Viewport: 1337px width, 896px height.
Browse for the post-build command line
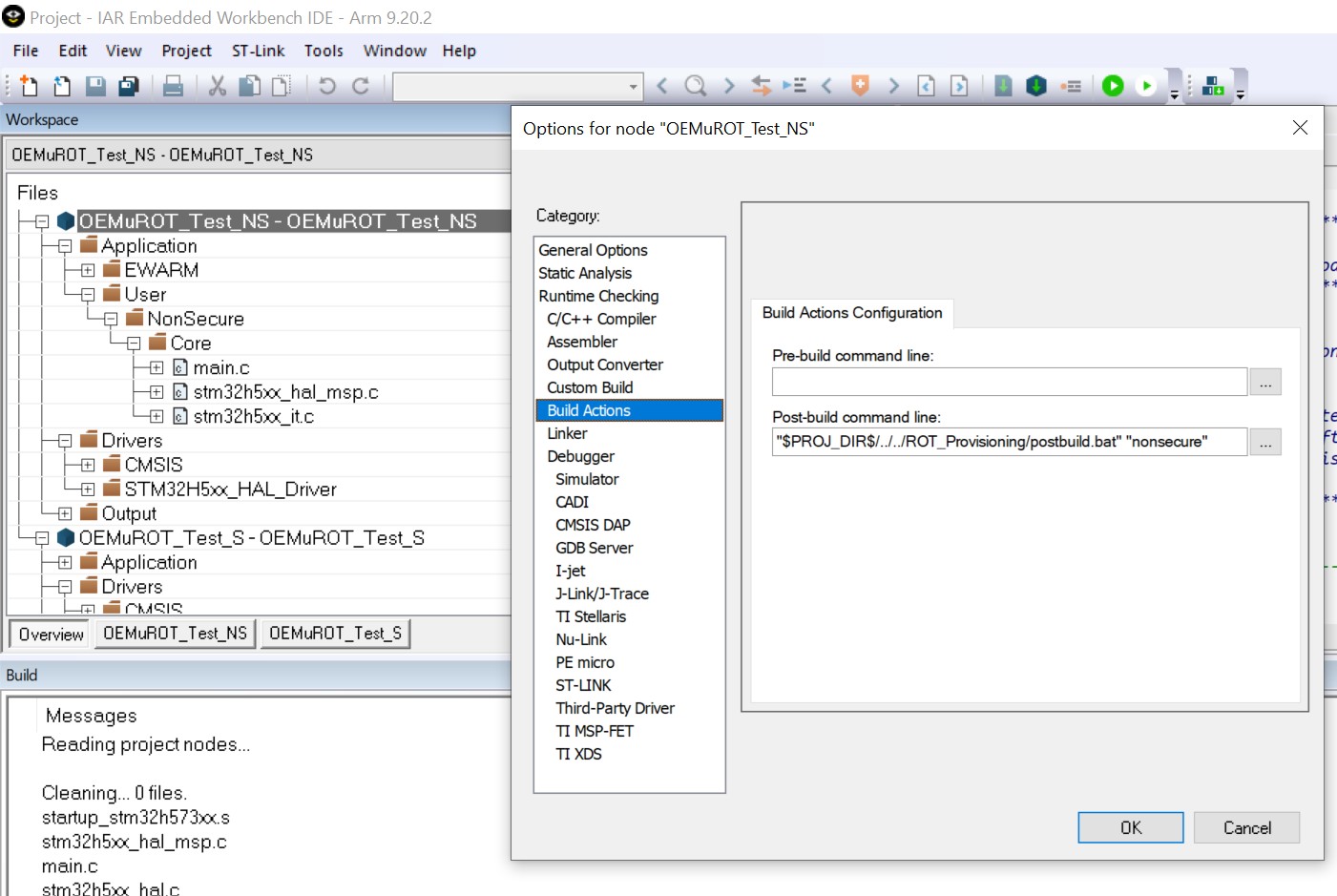click(1265, 442)
